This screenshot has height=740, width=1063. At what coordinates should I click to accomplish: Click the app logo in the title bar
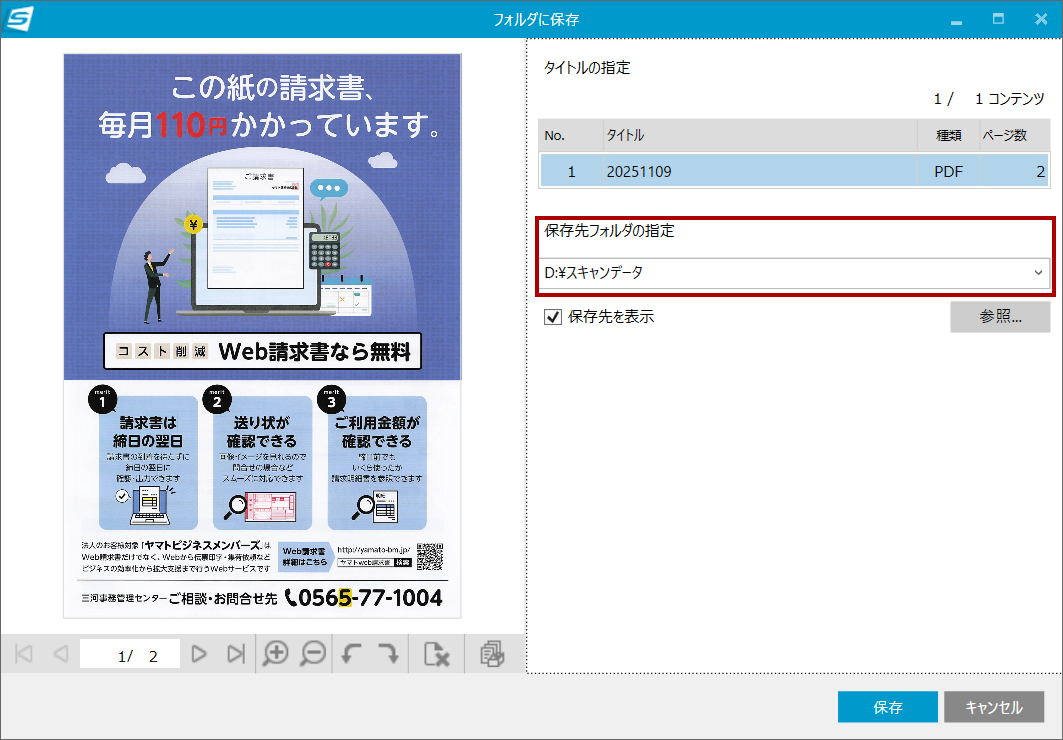tap(16, 17)
